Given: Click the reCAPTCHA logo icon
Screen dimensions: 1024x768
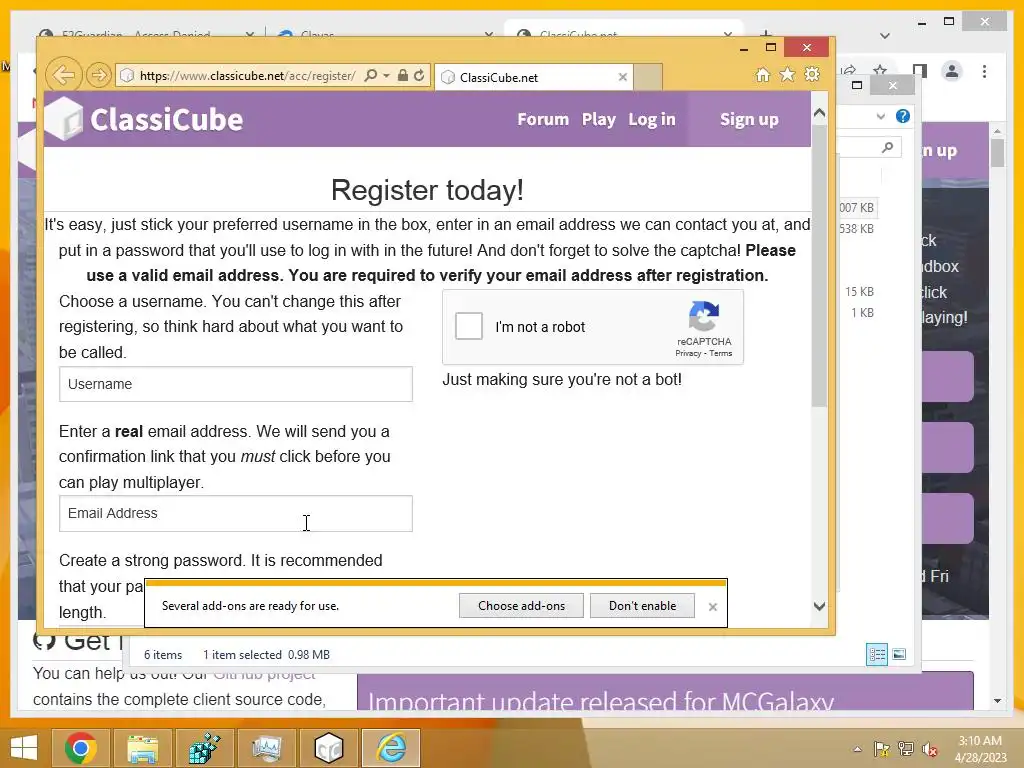Looking at the screenshot, I should pyautogui.click(x=704, y=316).
